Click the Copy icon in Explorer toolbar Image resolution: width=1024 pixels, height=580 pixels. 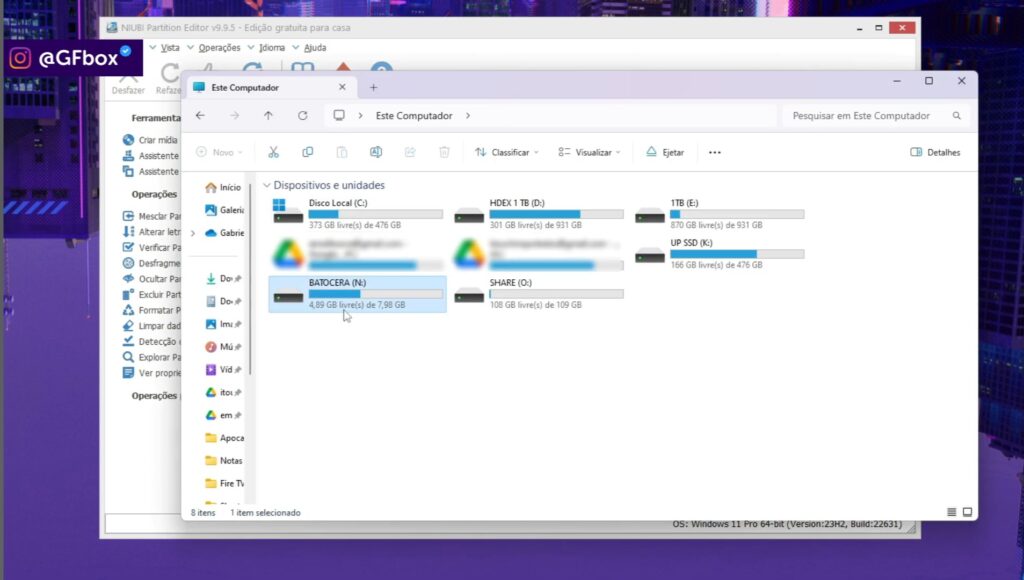coord(308,152)
